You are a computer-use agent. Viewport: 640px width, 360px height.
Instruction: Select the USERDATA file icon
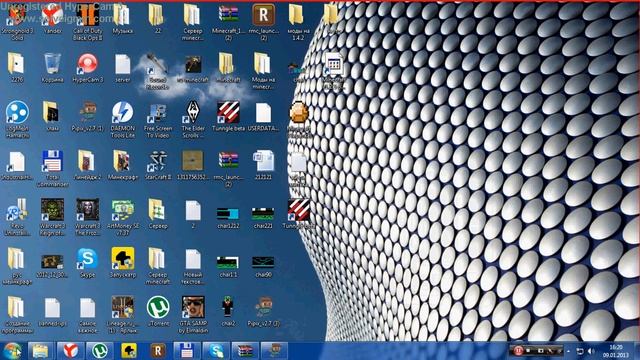263,117
